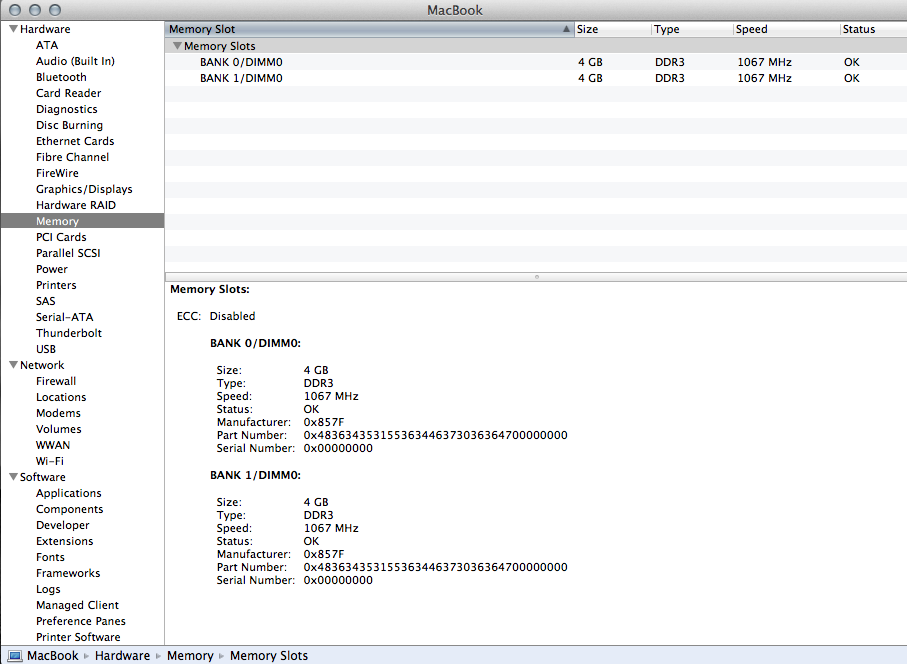Open the USB hardware entry
The height and width of the screenshot is (664, 907).
46,349
